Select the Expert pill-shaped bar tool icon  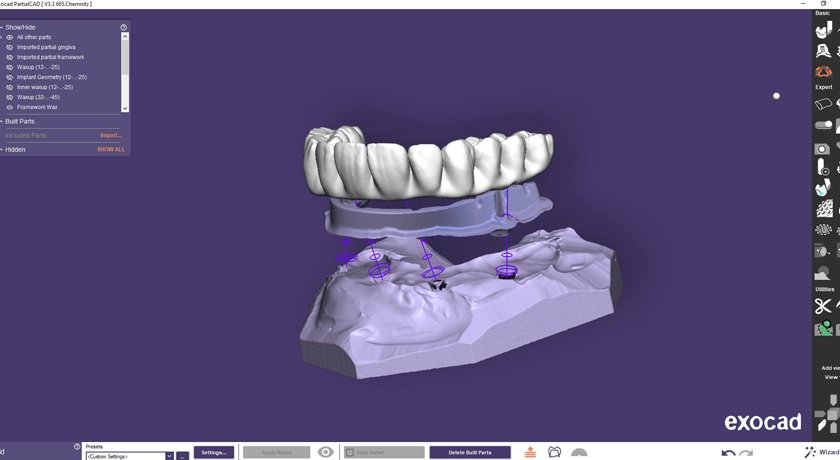(x=823, y=125)
